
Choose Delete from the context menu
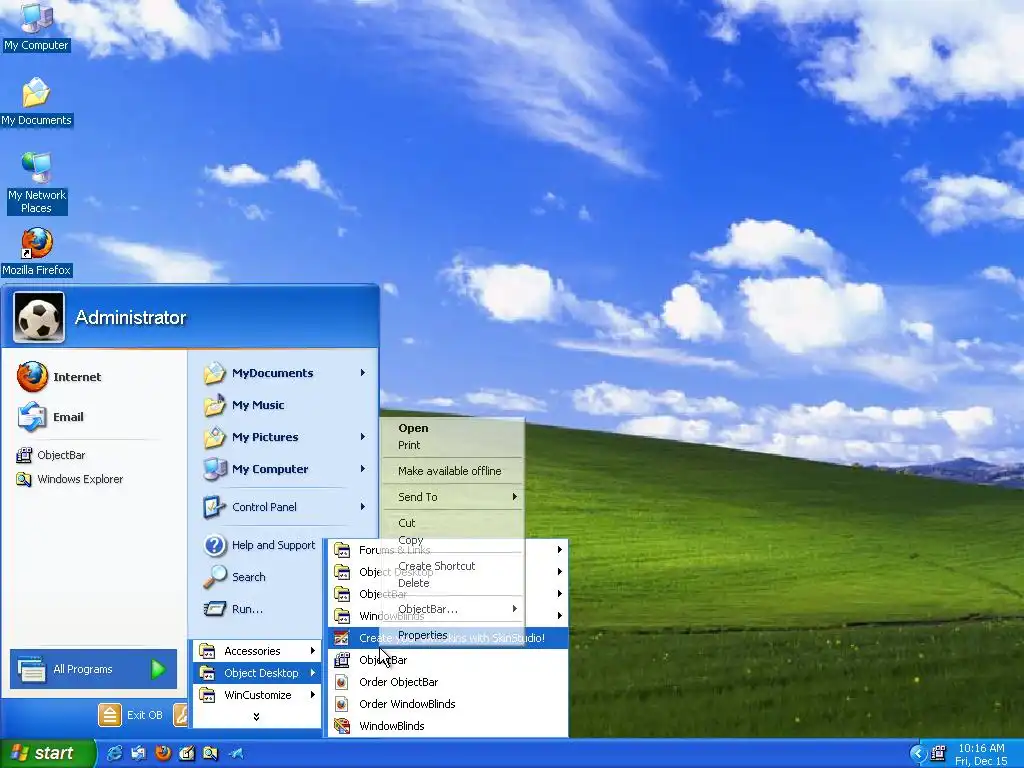414,583
